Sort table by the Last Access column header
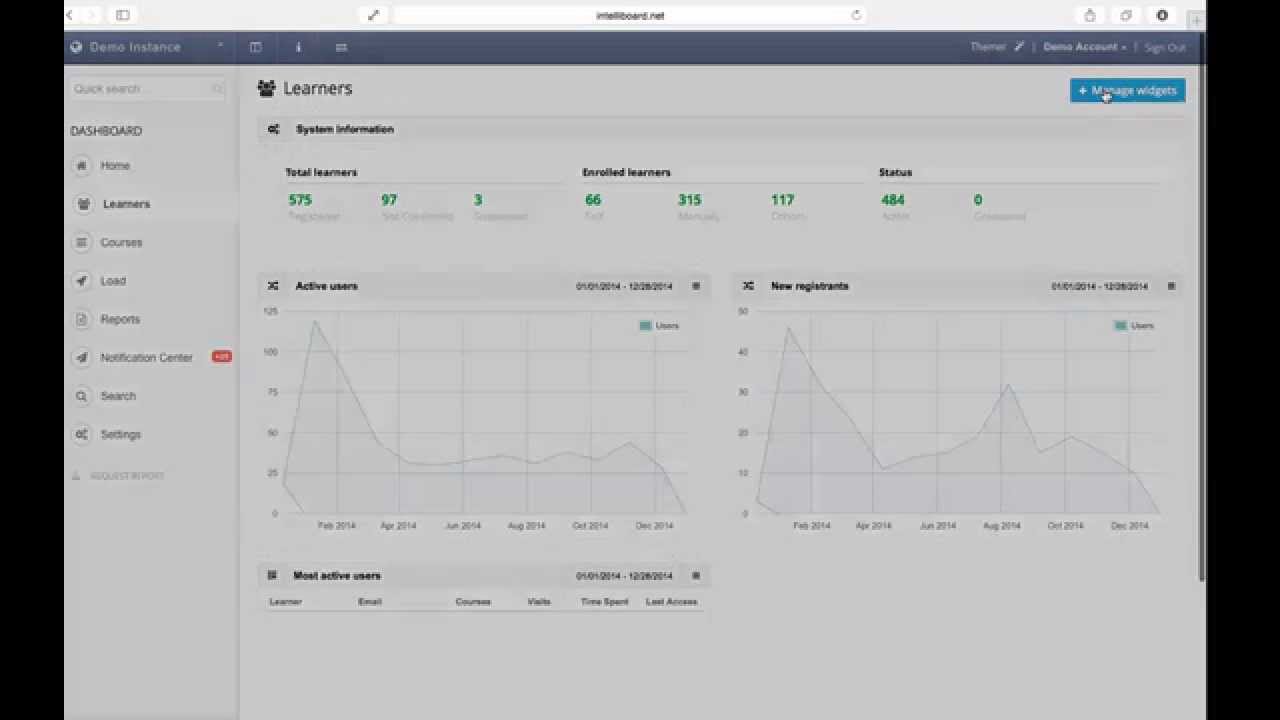1280x720 pixels. pyautogui.click(x=671, y=602)
